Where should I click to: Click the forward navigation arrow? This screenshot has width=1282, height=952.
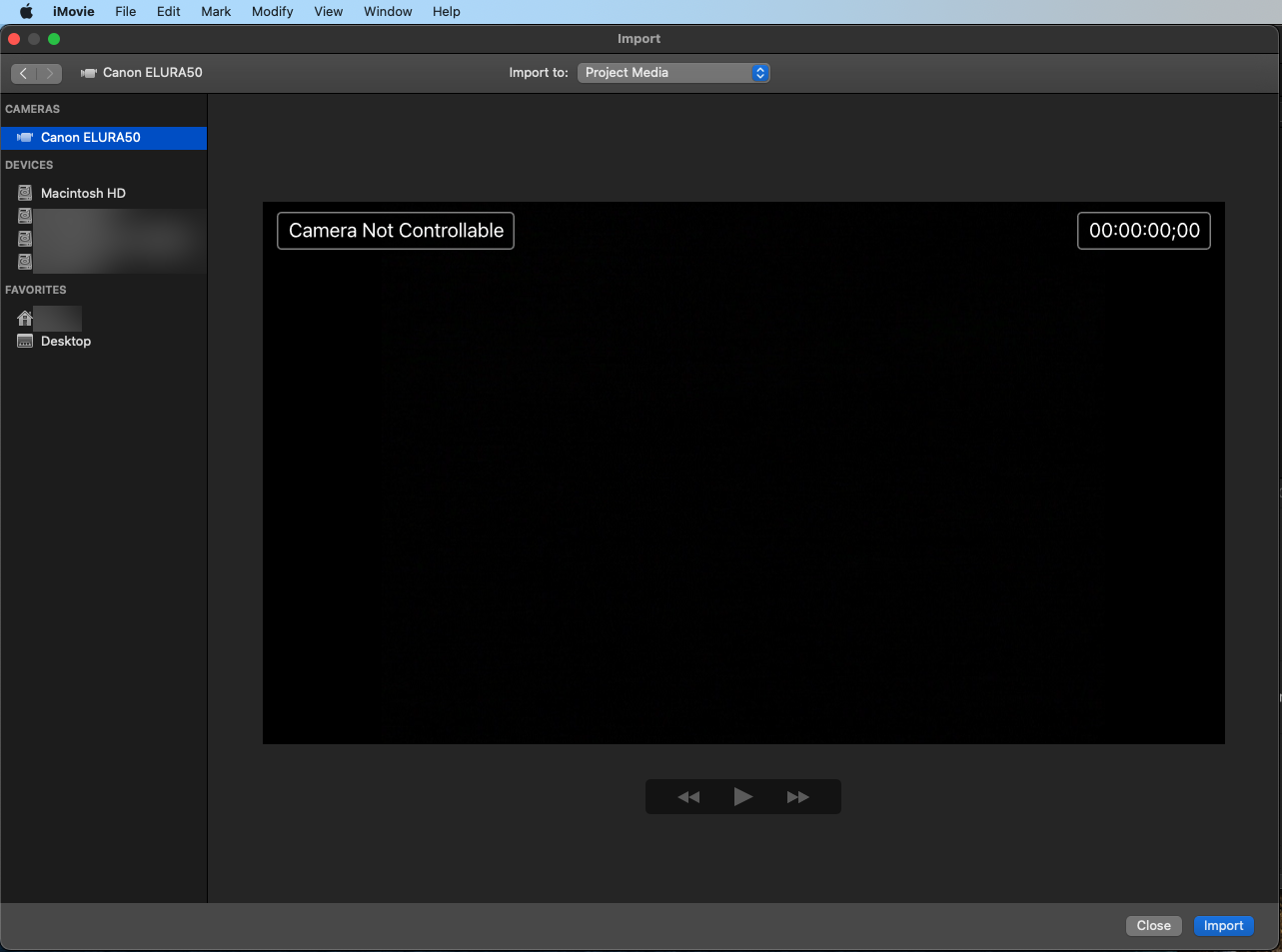click(x=49, y=73)
